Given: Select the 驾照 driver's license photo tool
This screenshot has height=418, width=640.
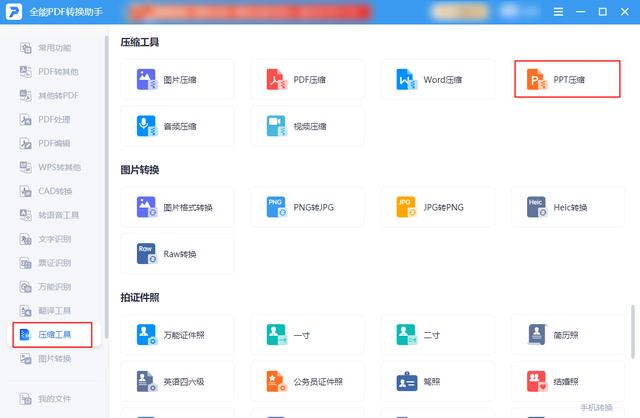Looking at the screenshot, I should click(438, 382).
